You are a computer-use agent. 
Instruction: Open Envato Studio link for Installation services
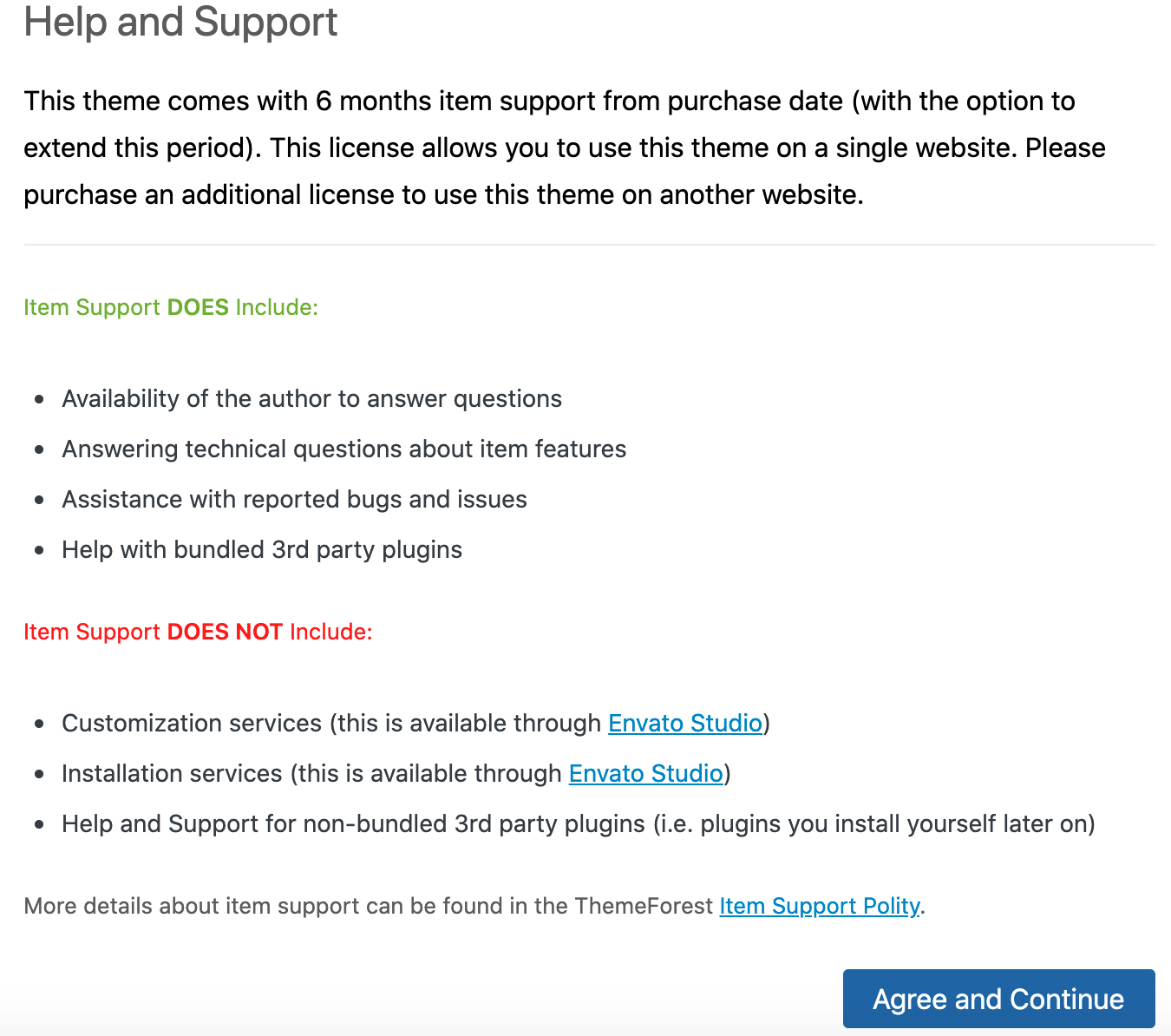click(645, 773)
